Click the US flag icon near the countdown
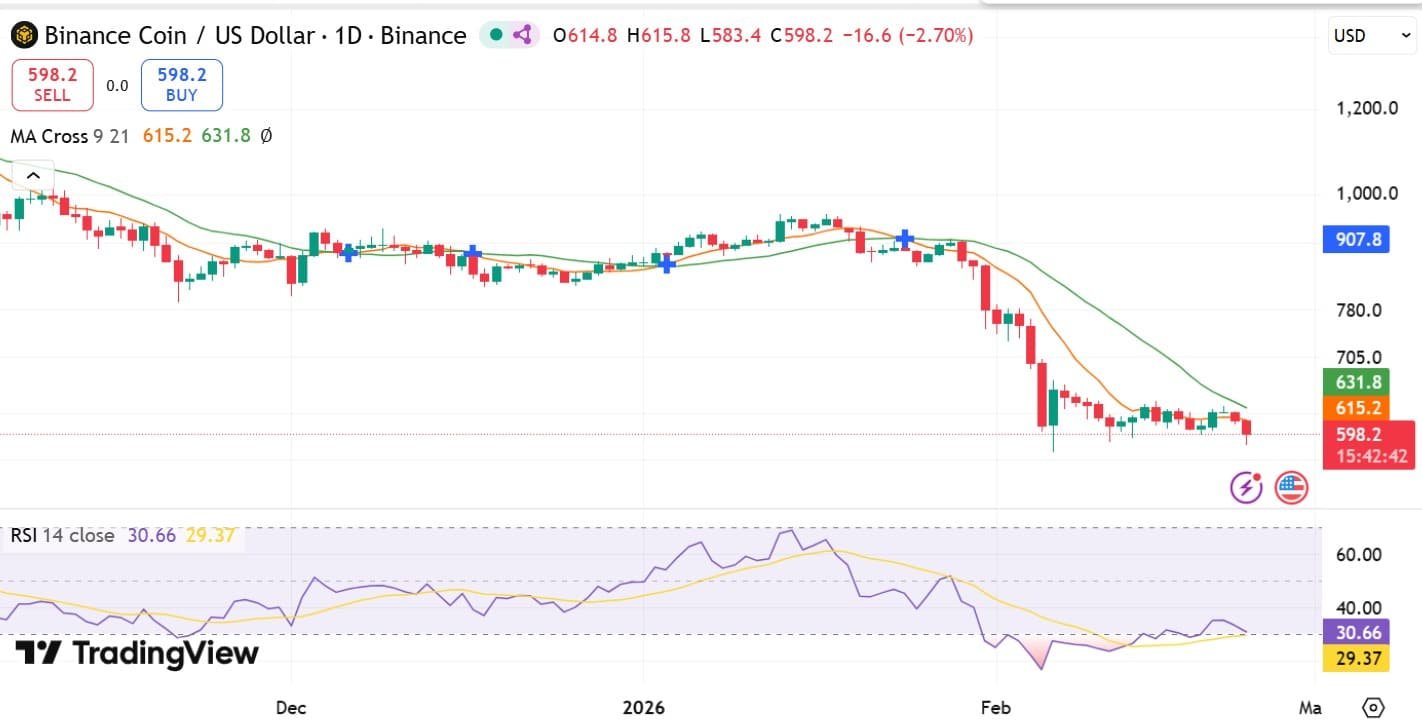This screenshot has height=724, width=1422. (1290, 487)
